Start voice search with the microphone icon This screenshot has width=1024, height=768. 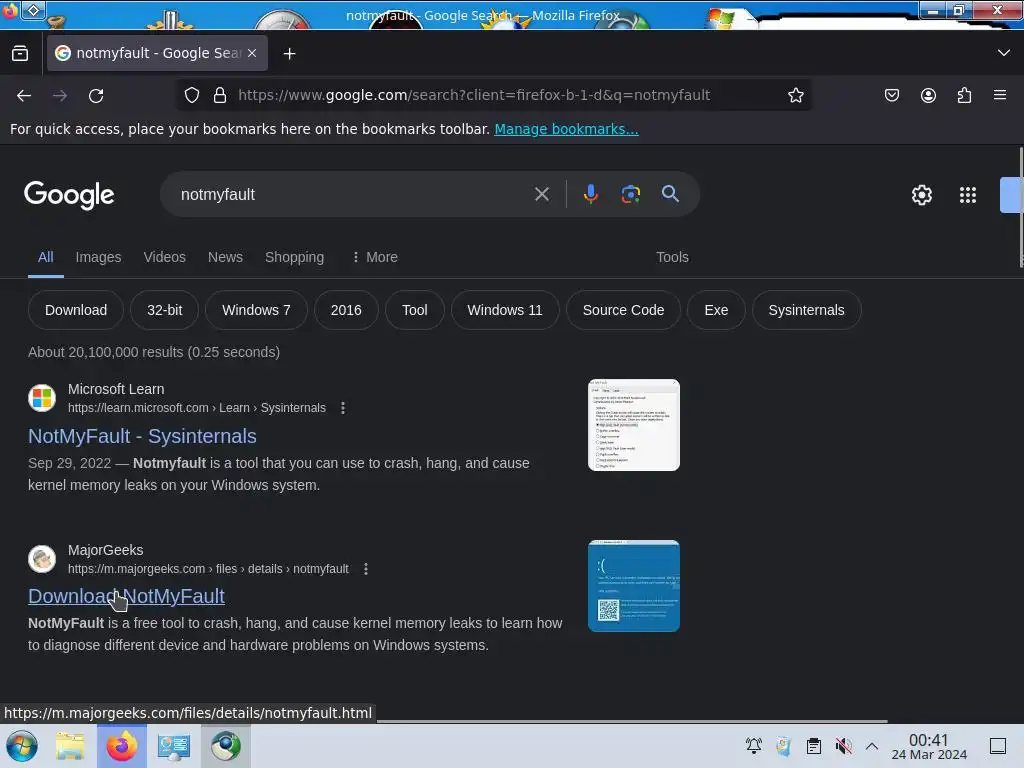point(590,194)
